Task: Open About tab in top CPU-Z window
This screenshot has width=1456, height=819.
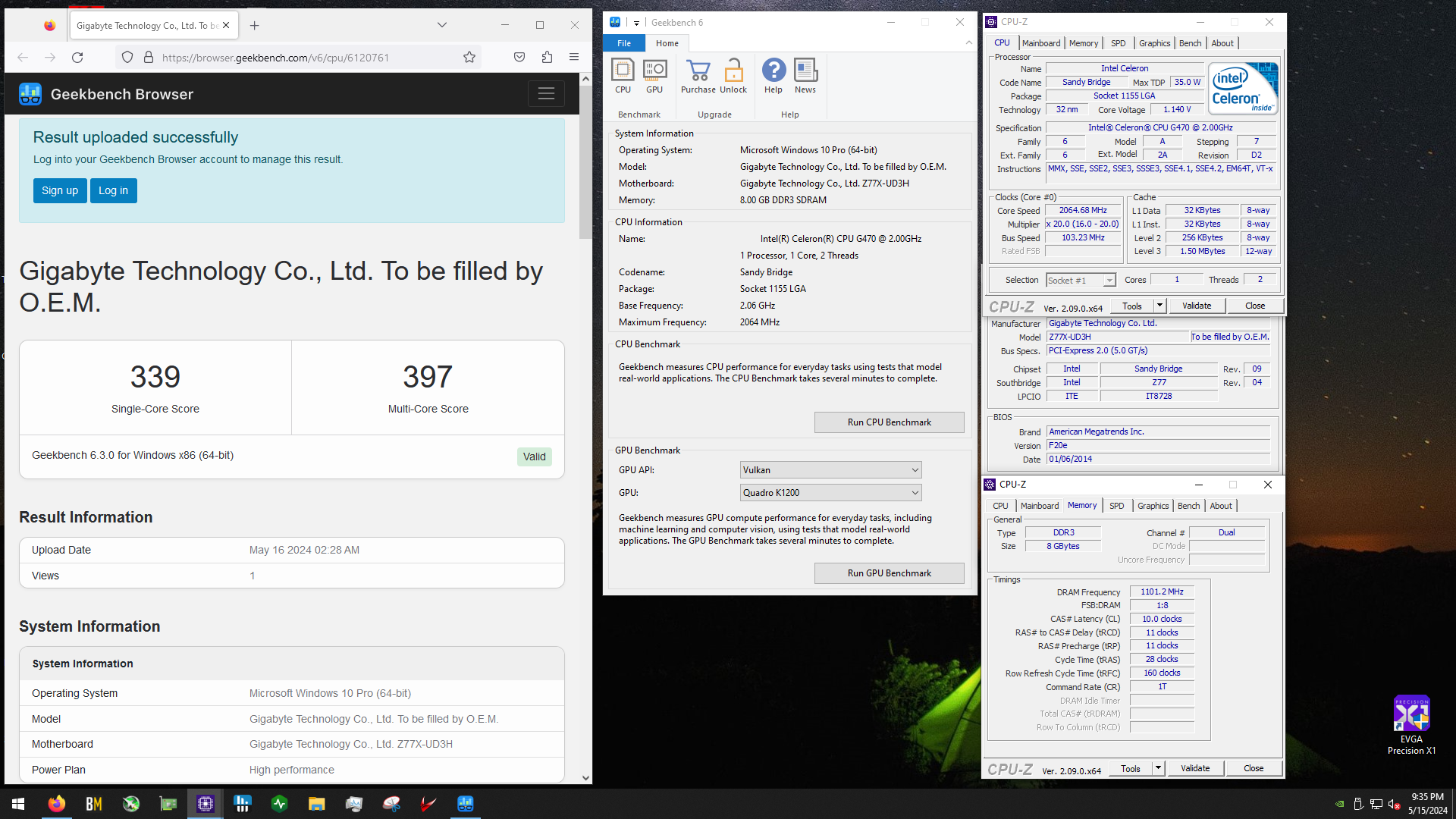Action: pos(1222,43)
